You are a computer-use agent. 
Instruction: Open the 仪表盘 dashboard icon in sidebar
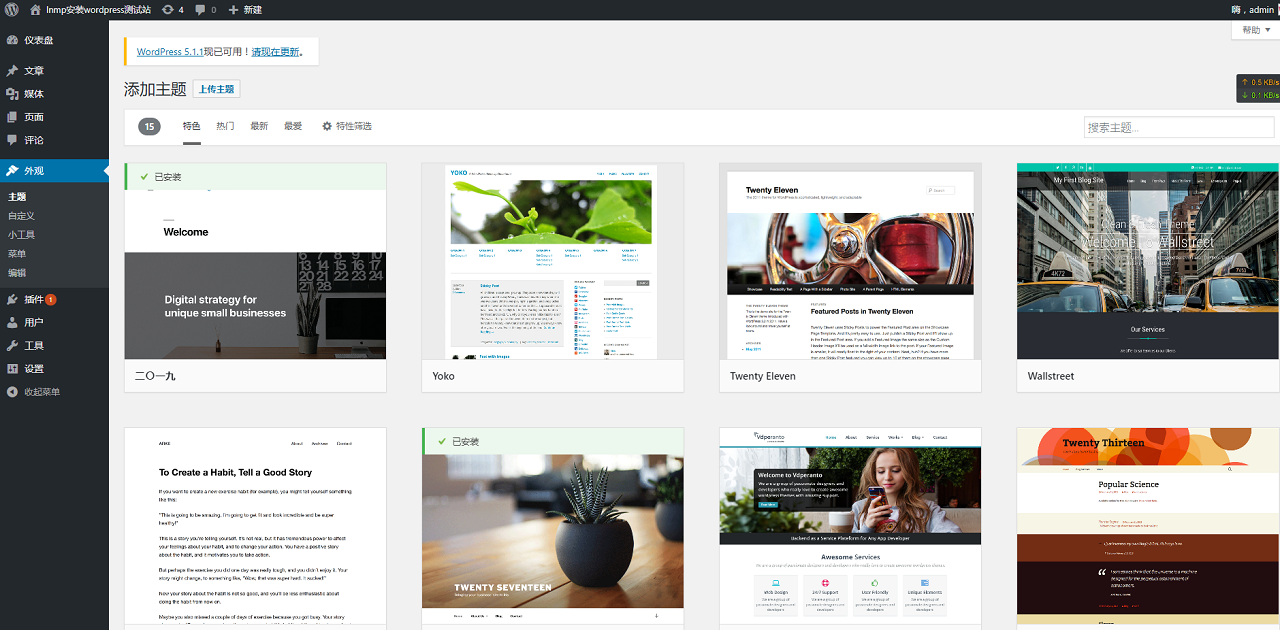(x=12, y=40)
